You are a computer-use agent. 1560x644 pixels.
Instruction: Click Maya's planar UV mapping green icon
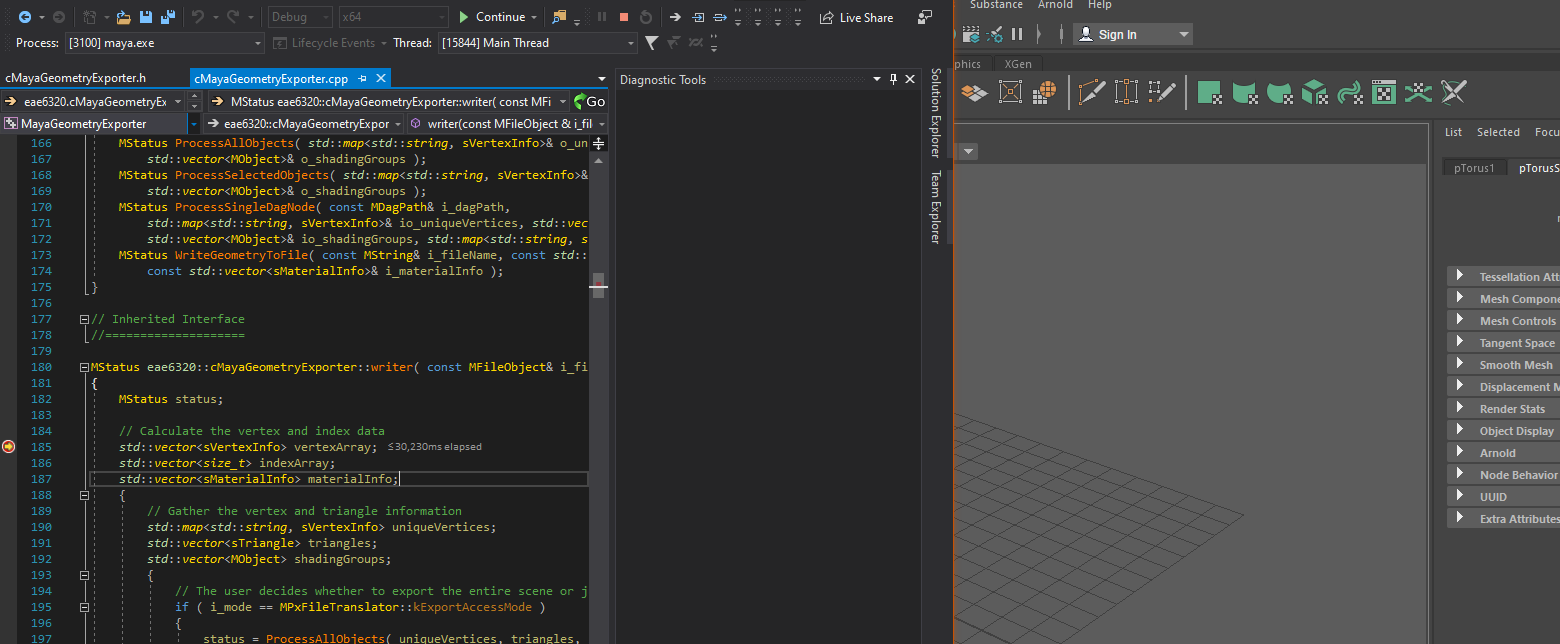pos(1209,93)
